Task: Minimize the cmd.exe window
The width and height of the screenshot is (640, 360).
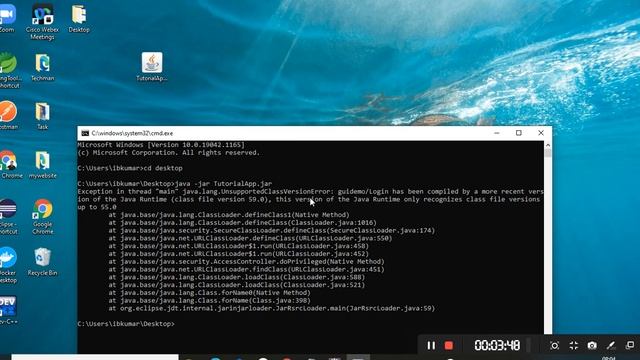Action: coord(497,133)
